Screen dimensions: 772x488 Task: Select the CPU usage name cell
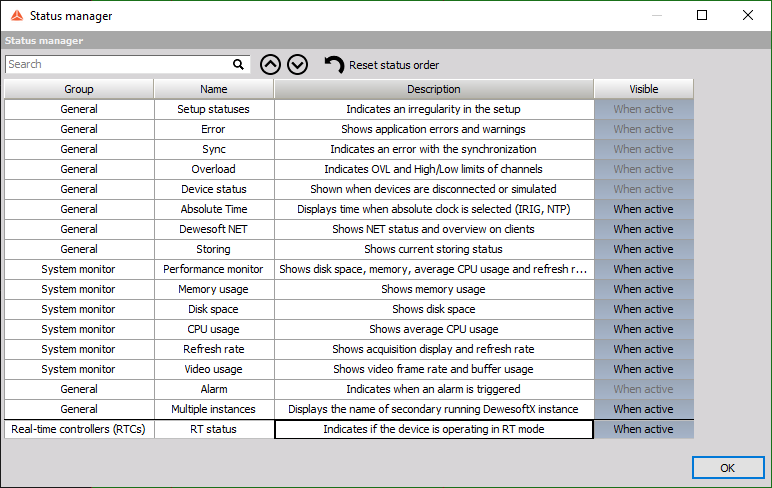click(x=214, y=329)
